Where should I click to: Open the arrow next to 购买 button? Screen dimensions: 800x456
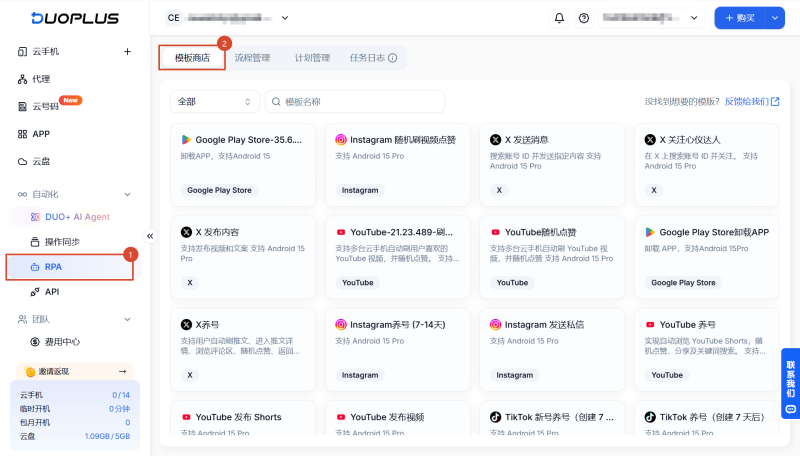click(x=774, y=18)
